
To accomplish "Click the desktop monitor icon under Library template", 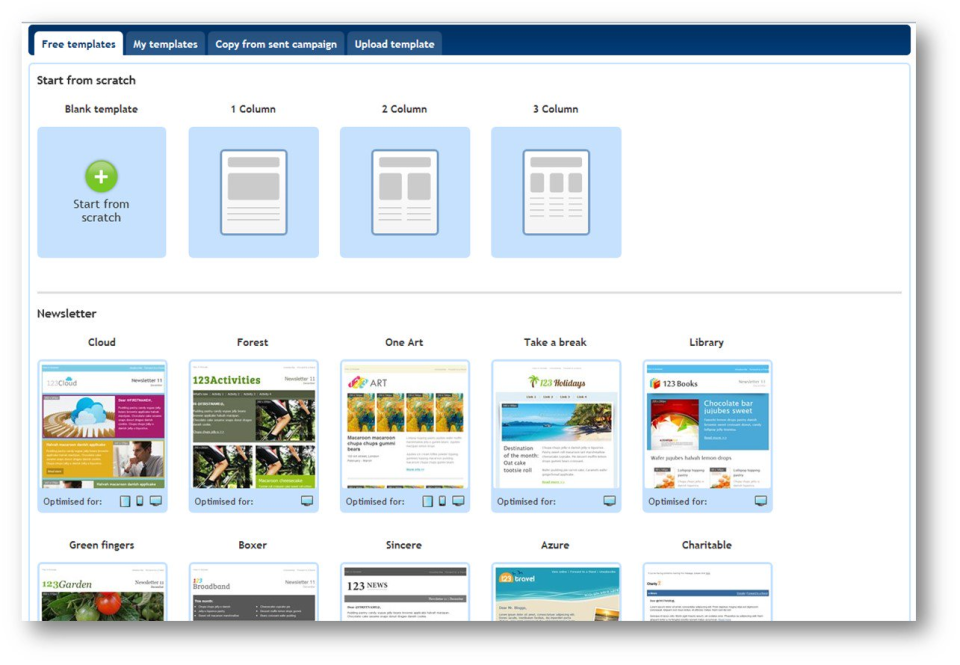I will tap(761, 501).
